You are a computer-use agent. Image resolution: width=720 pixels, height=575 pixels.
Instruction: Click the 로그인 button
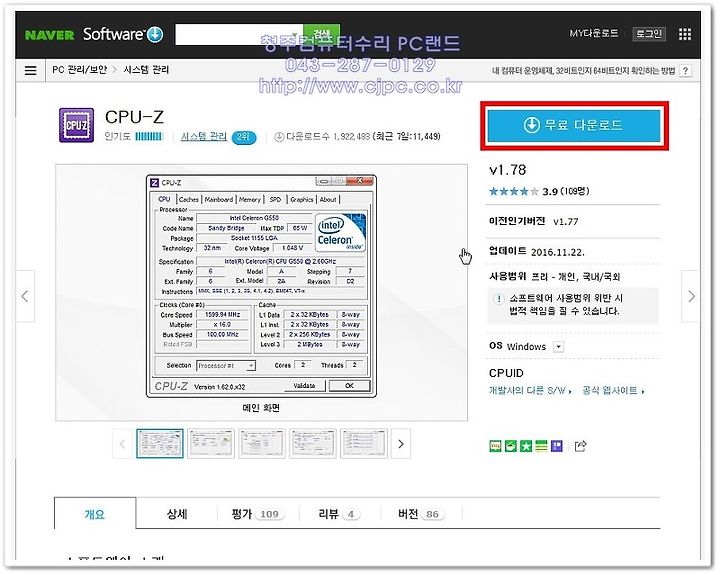pos(648,34)
